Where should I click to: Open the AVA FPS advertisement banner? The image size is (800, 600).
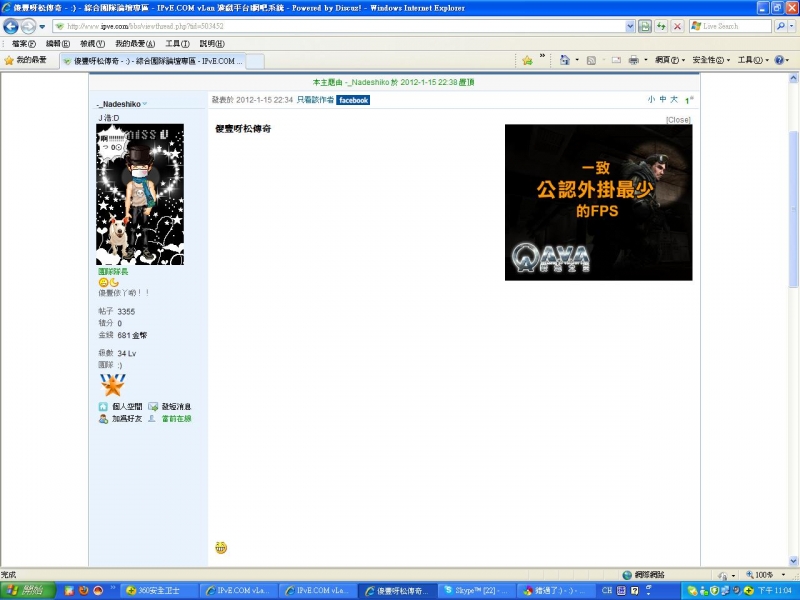click(x=598, y=202)
